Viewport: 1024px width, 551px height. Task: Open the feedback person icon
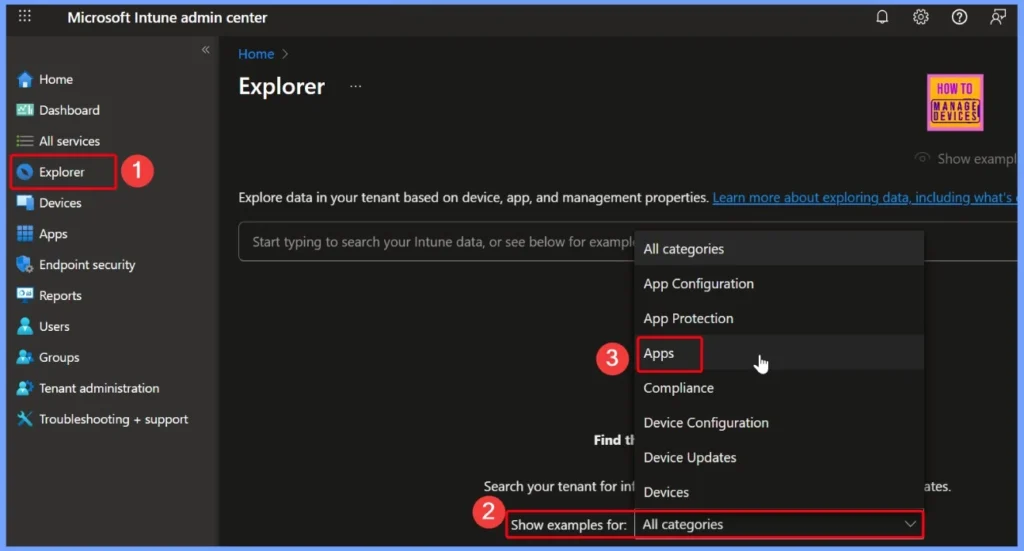[x=997, y=17]
